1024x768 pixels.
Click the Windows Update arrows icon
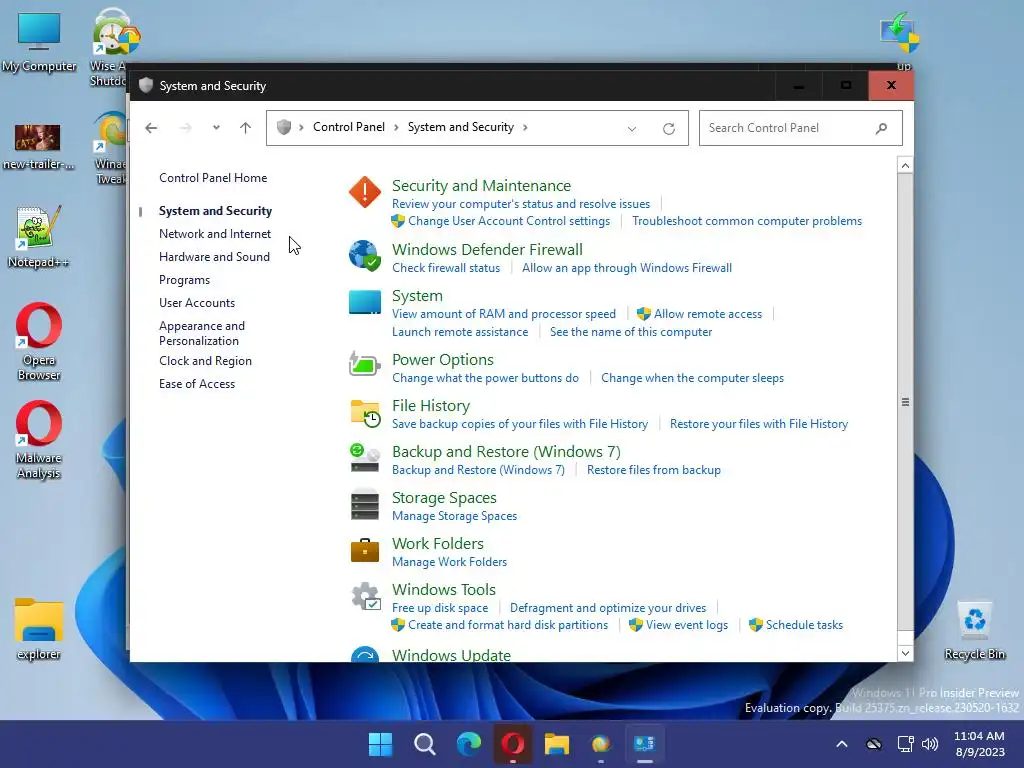point(364,654)
